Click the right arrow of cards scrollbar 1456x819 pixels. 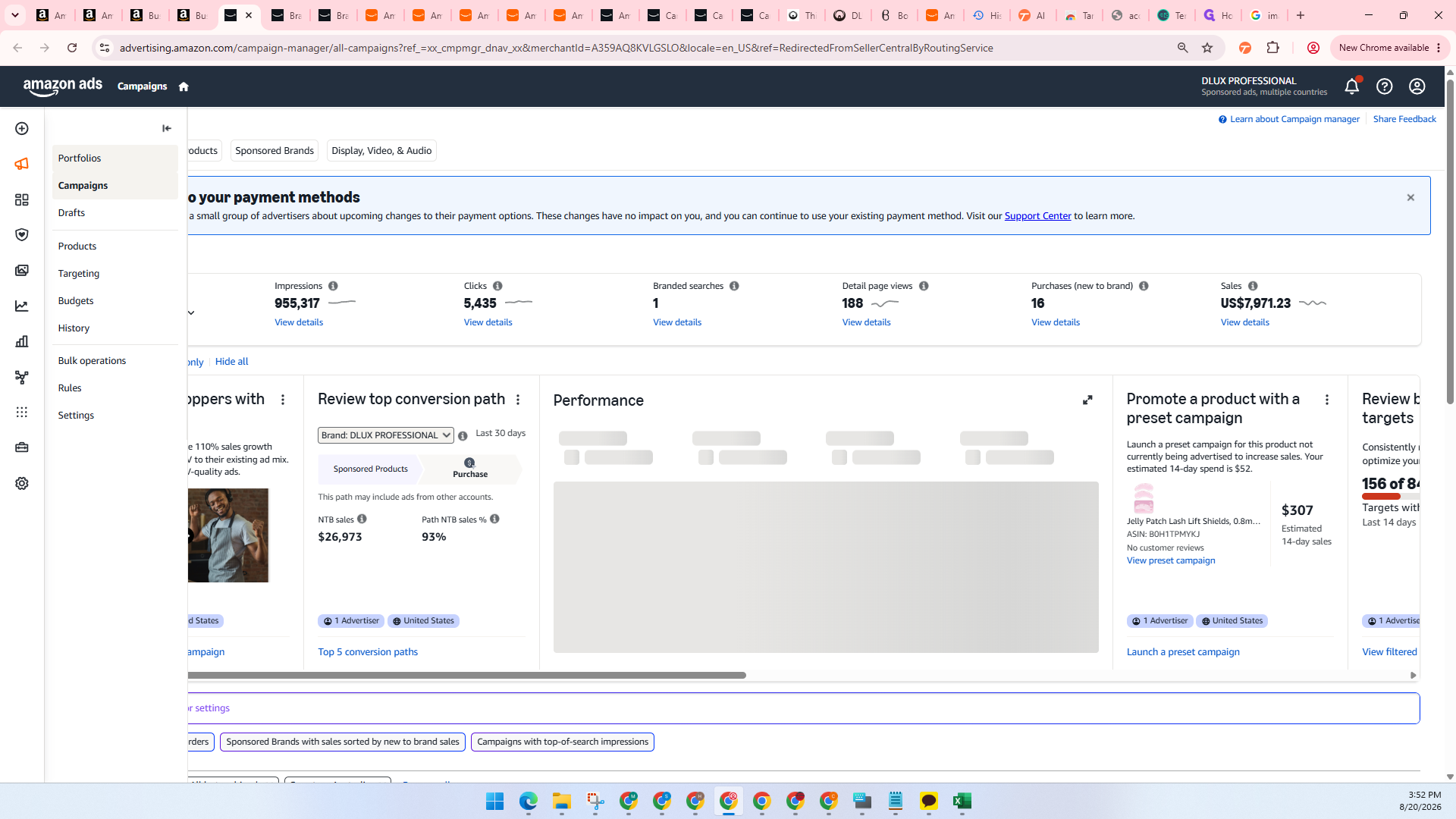(x=1414, y=676)
